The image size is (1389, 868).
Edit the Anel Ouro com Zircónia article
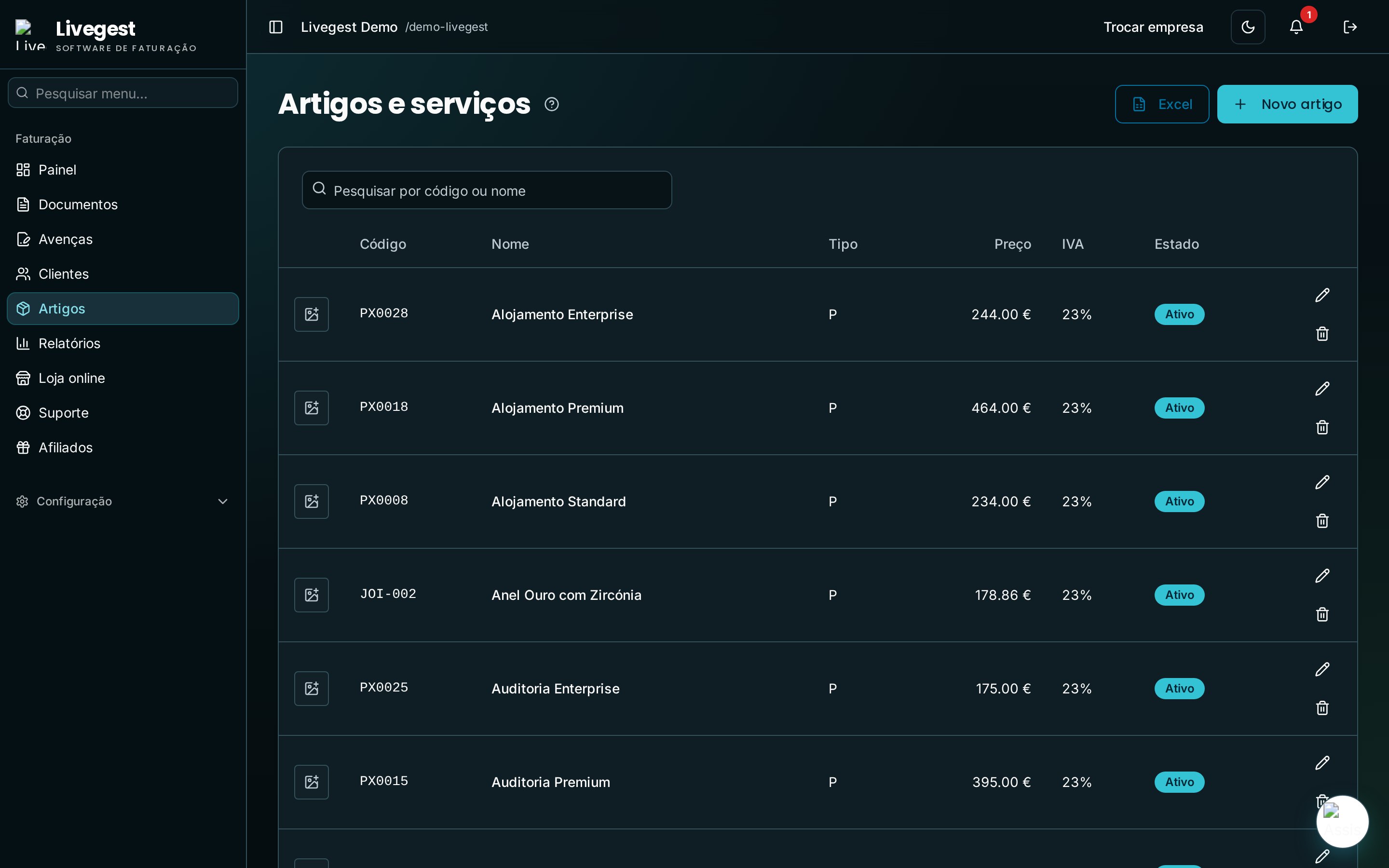[x=1322, y=576]
